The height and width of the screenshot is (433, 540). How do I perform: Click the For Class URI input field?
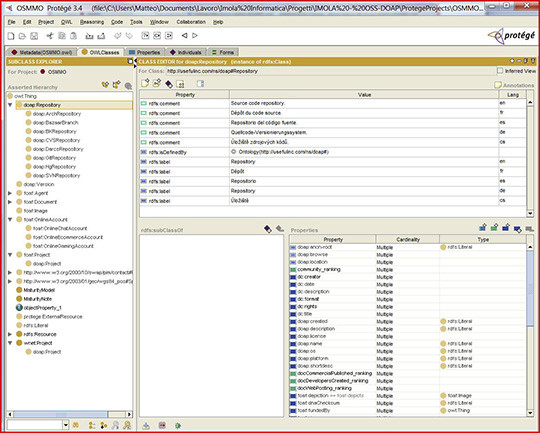click(x=331, y=71)
